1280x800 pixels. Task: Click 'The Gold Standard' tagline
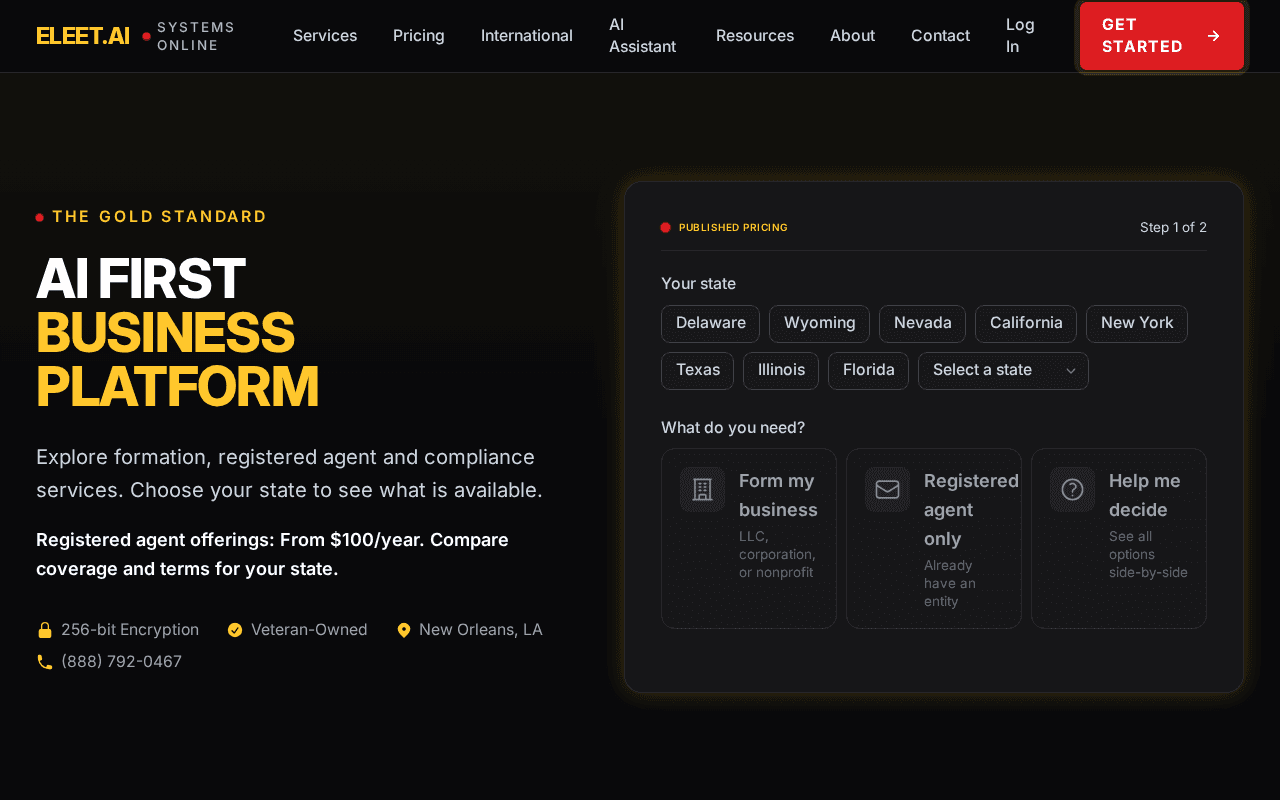click(x=160, y=217)
